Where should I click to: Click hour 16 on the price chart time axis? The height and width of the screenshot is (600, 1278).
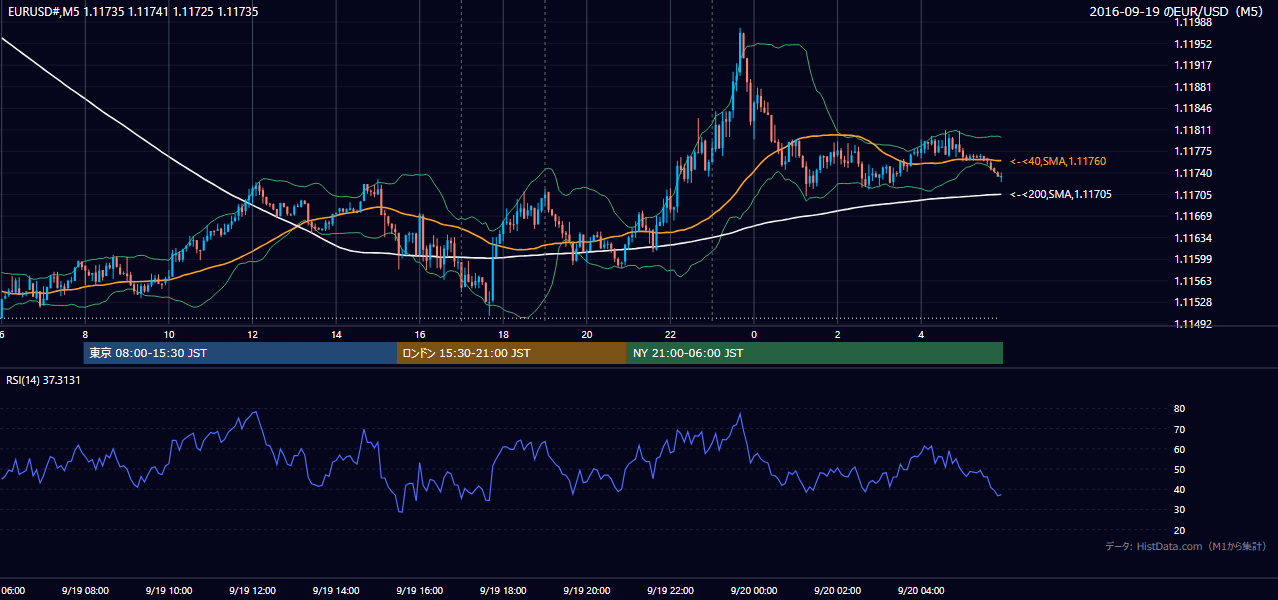[419, 334]
